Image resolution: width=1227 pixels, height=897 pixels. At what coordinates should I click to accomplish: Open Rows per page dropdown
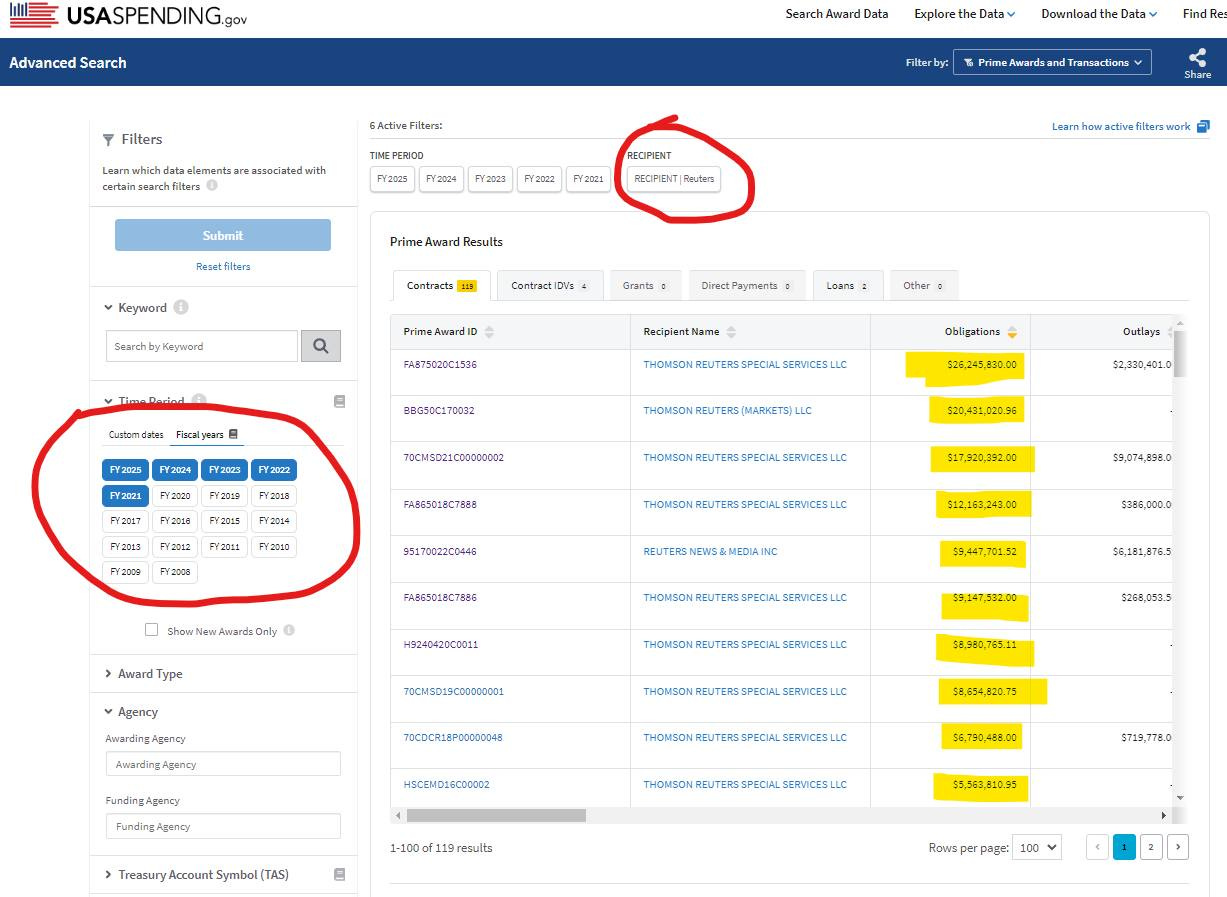pos(1037,847)
